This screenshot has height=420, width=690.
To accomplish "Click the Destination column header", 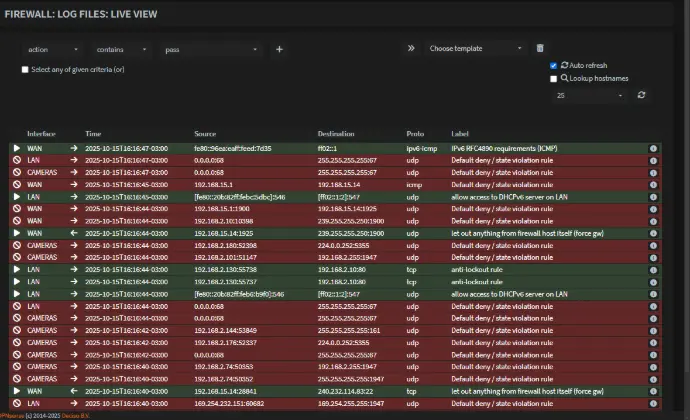I will coord(337,133).
